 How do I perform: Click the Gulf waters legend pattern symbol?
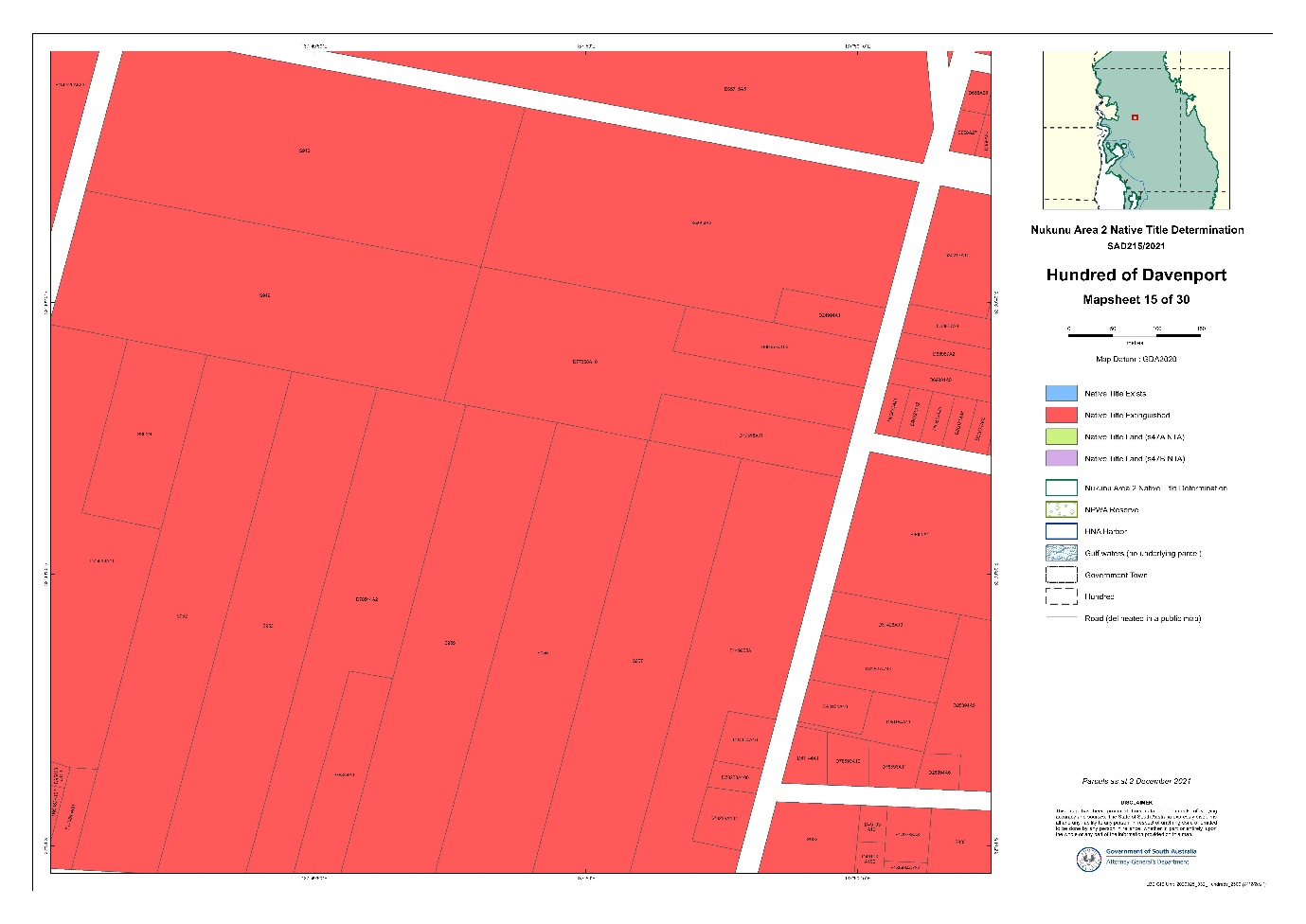[x=1061, y=553]
